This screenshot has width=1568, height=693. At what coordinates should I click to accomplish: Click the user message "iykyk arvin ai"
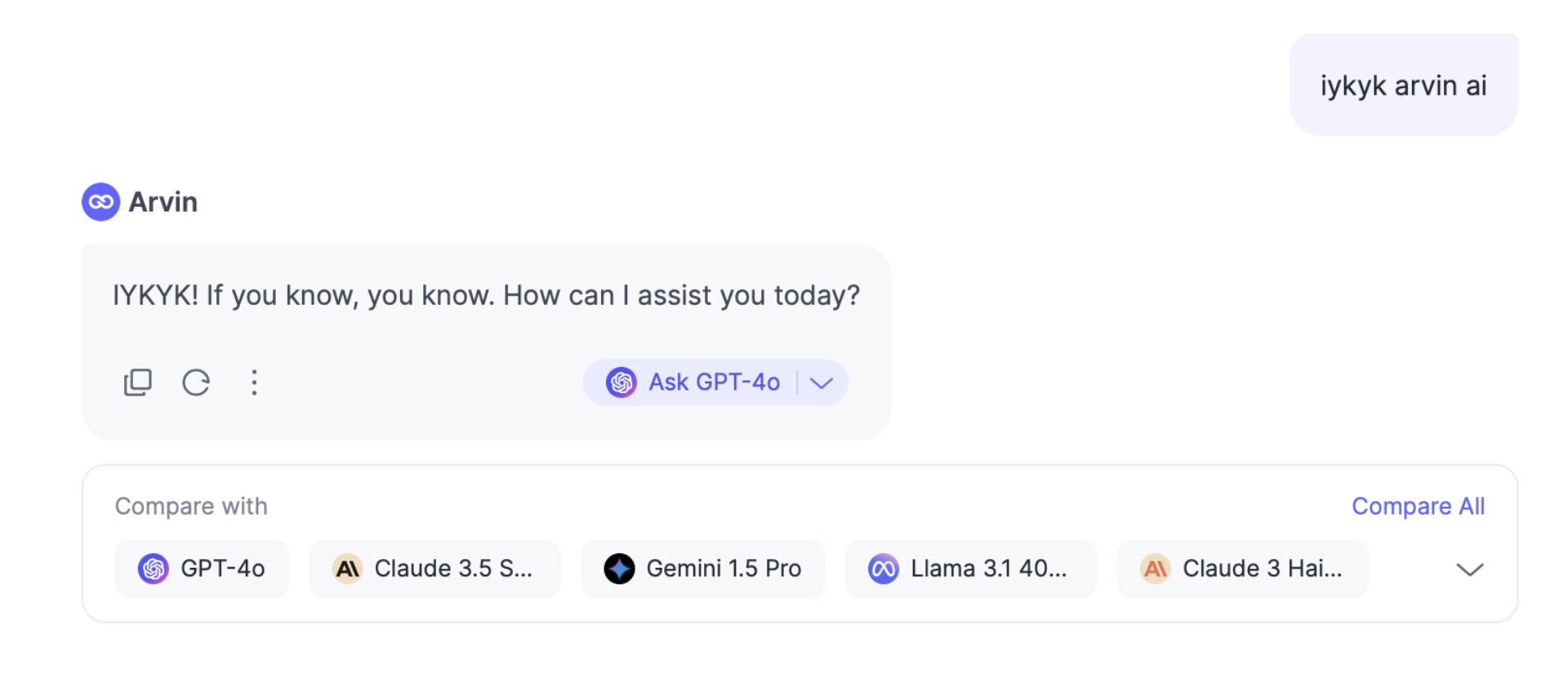tap(1403, 85)
